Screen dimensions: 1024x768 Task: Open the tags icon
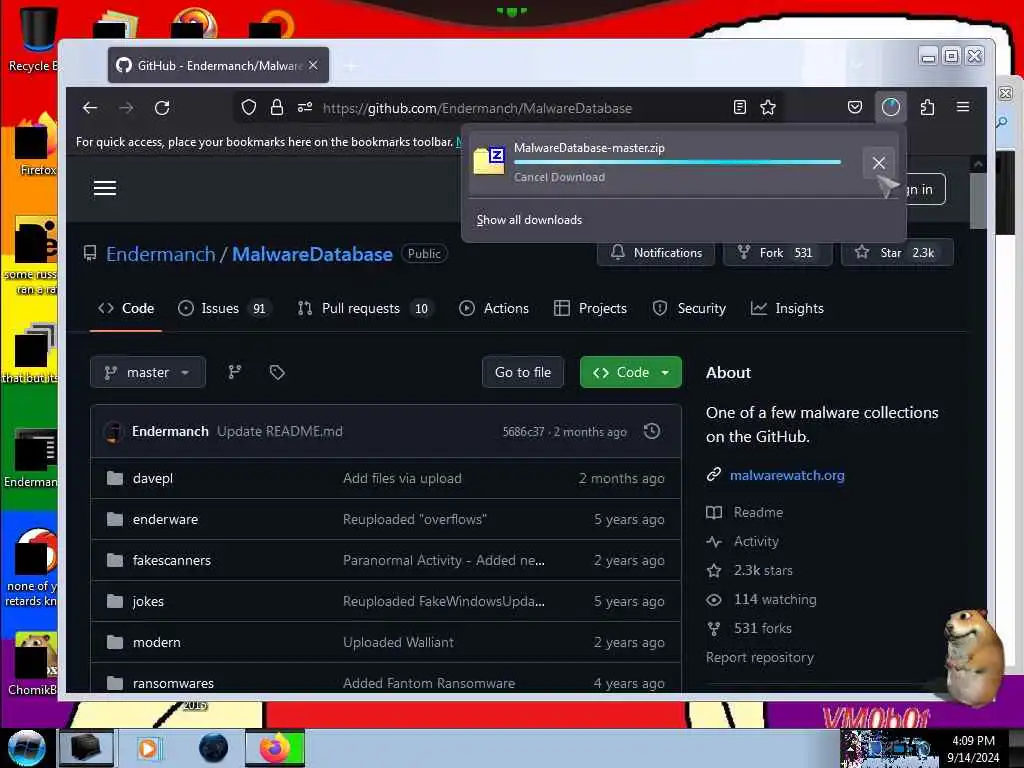pyautogui.click(x=277, y=372)
